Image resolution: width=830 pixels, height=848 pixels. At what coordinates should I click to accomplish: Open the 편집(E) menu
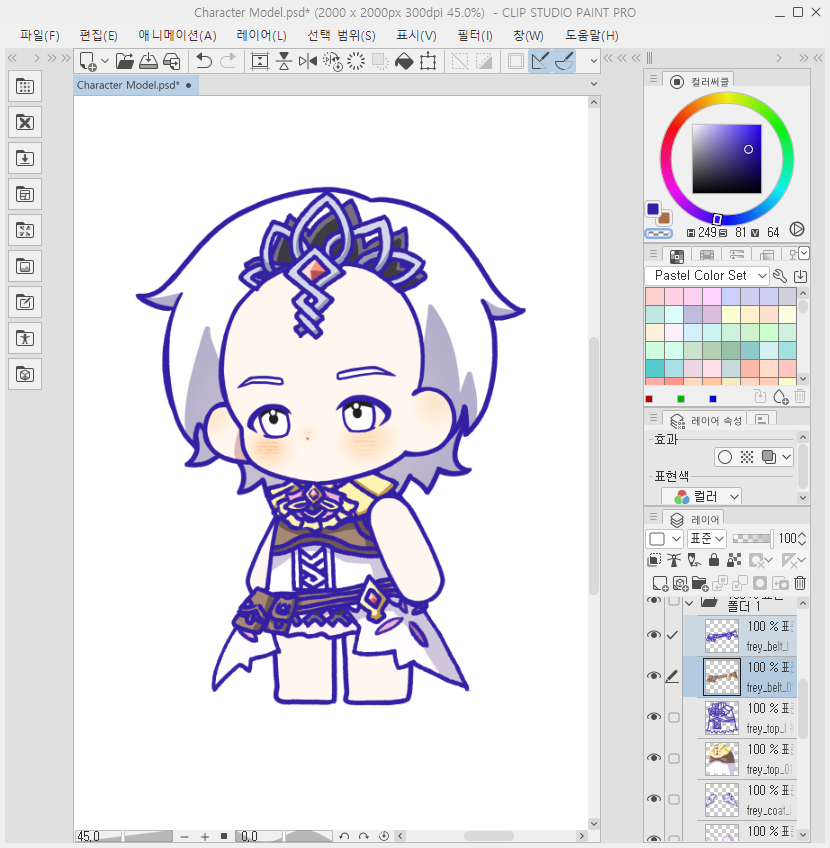coord(98,36)
